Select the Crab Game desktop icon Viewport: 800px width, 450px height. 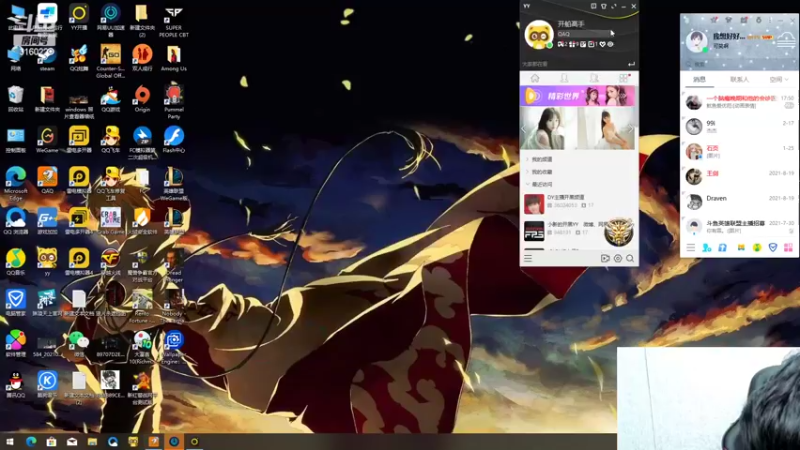click(x=110, y=221)
